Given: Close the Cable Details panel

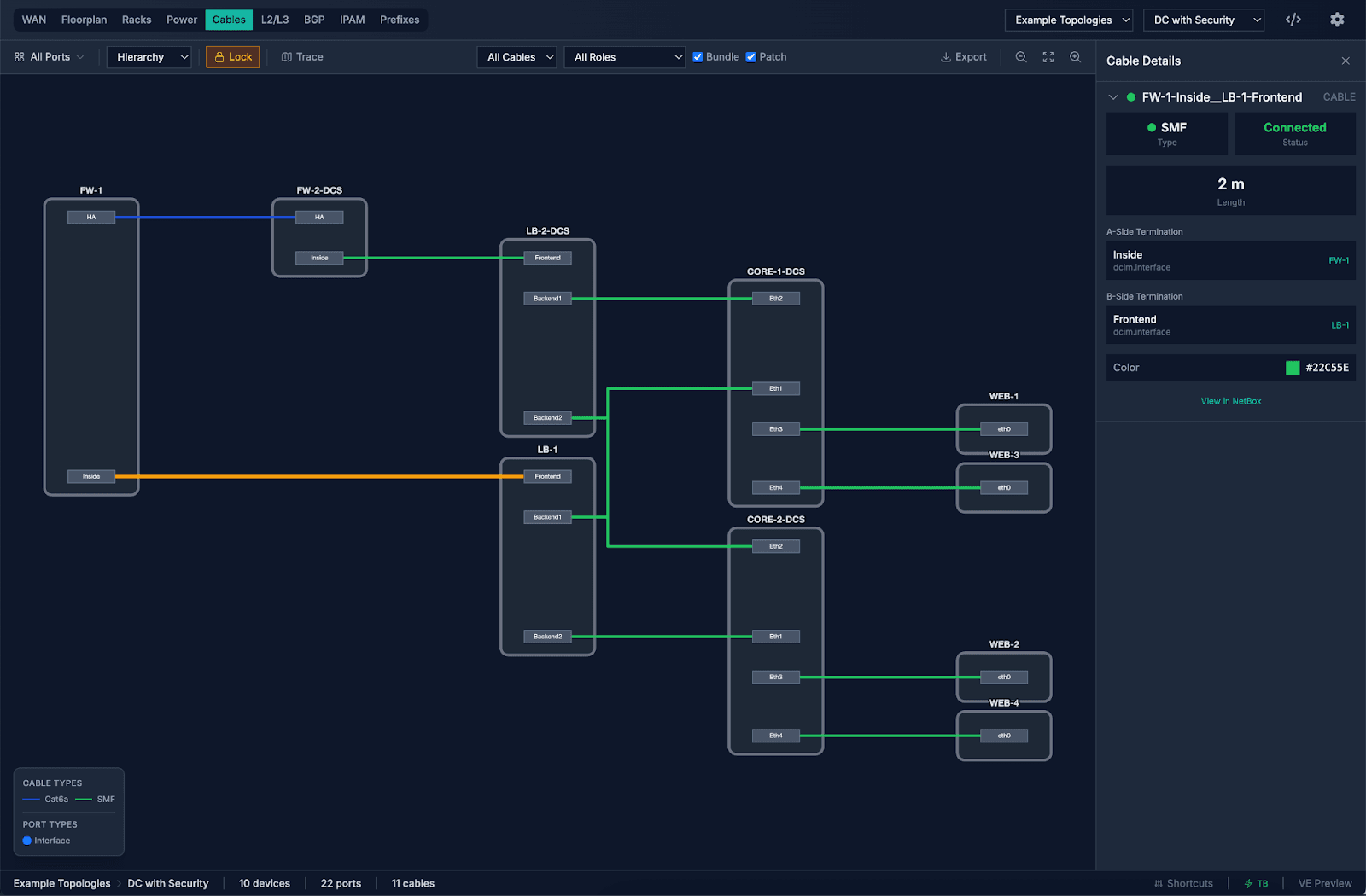Looking at the screenshot, I should [x=1345, y=61].
